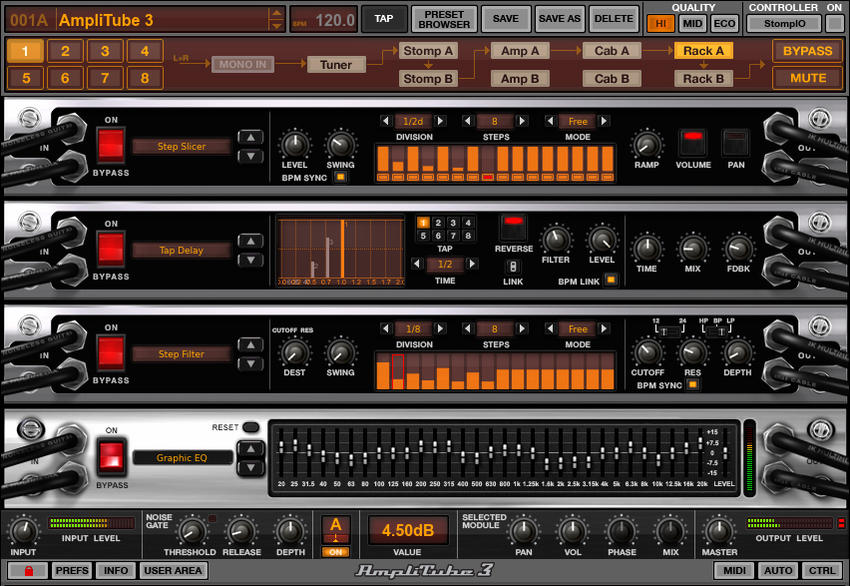The height and width of the screenshot is (586, 850).
Task: Click the Tap Delay LINK switch icon
Action: (x=513, y=267)
